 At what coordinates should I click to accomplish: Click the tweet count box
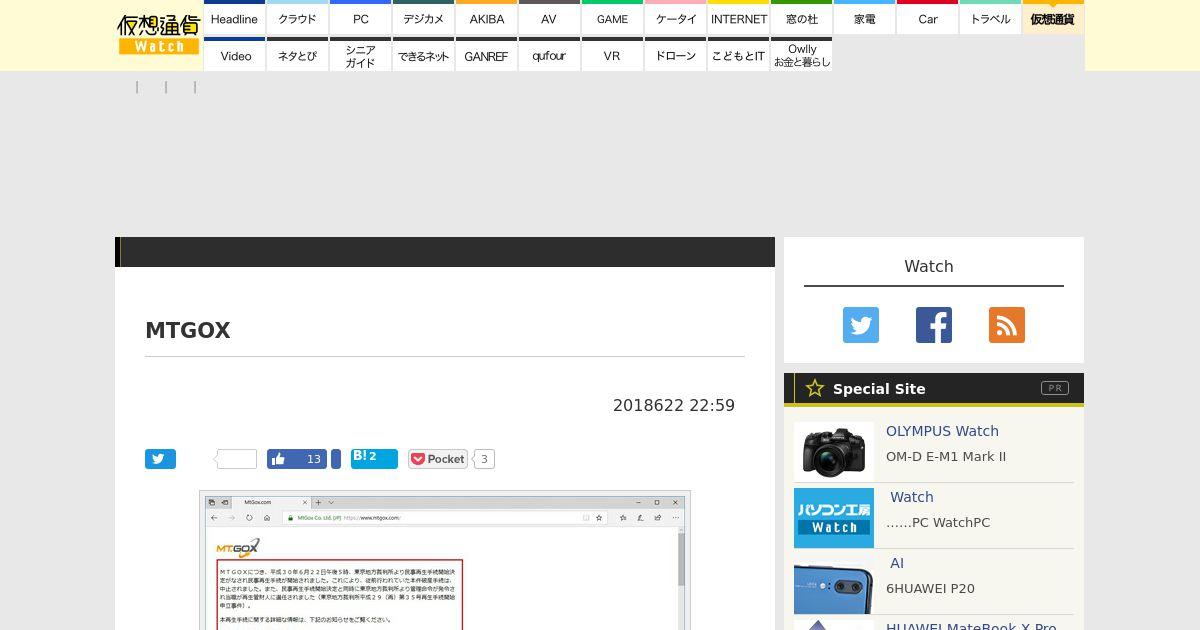(237, 459)
